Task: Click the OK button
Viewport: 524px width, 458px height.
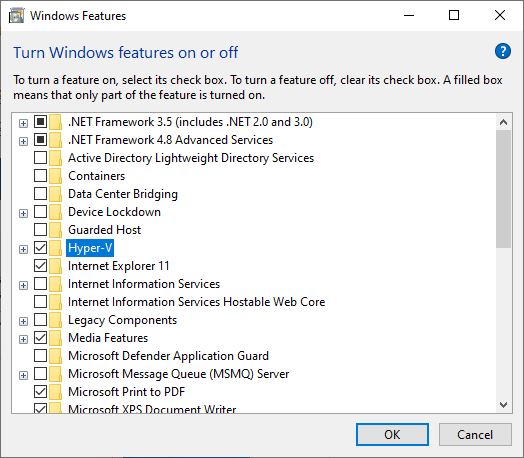Action: 392,435
